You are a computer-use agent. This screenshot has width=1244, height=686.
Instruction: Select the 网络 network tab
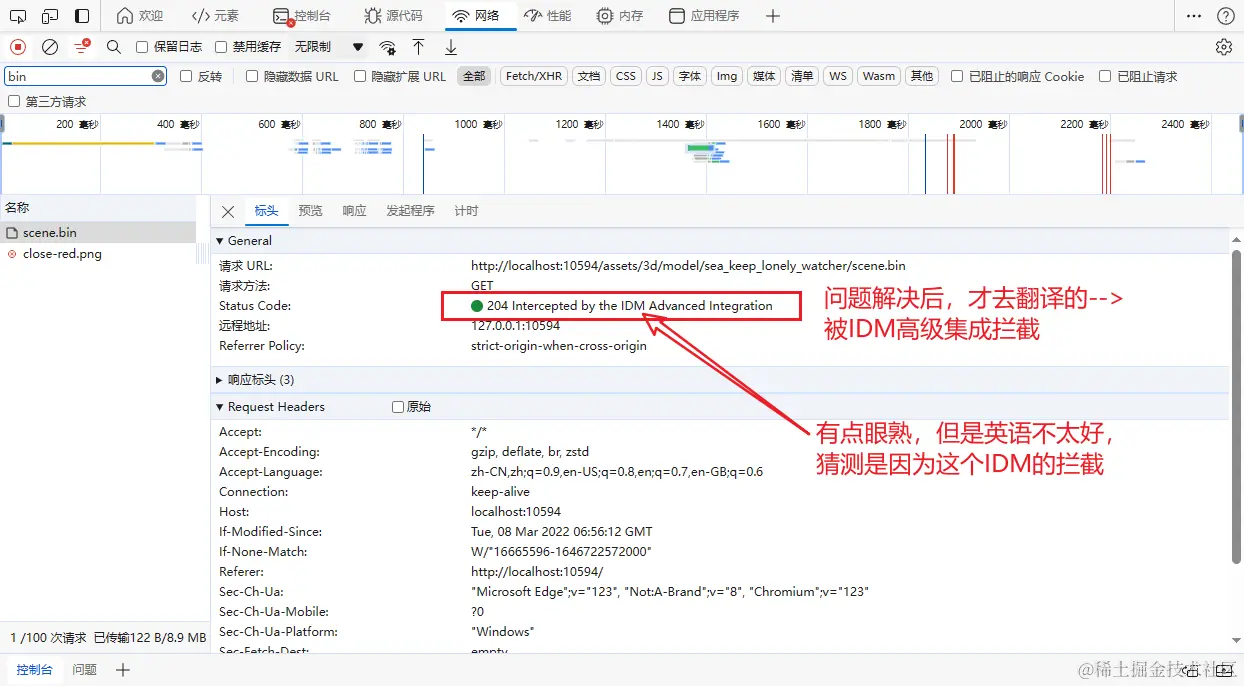[x=476, y=16]
